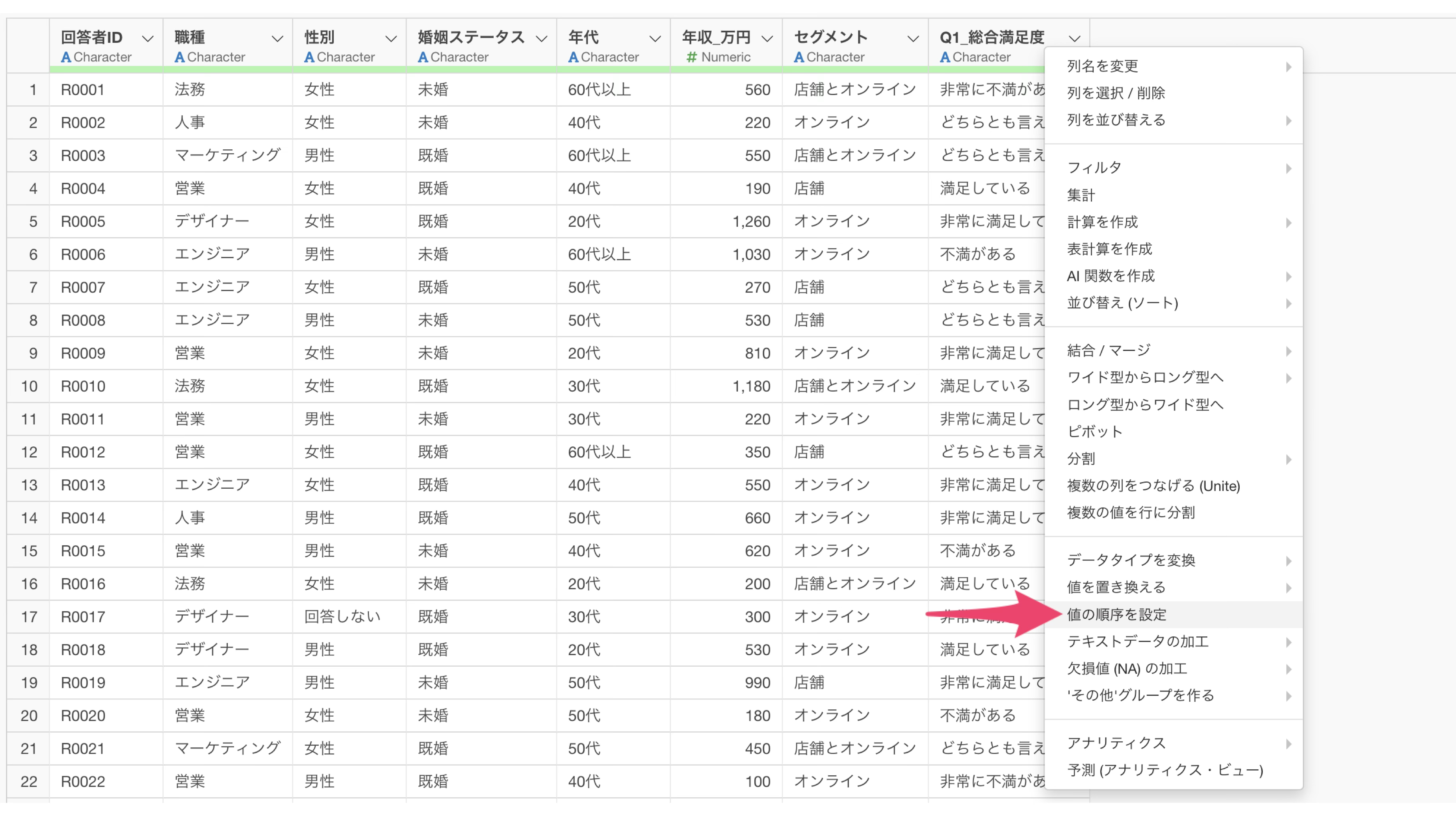This screenshot has height=816, width=1456.
Task: Click the 1,030 income cell for R0006
Action: 726,254
